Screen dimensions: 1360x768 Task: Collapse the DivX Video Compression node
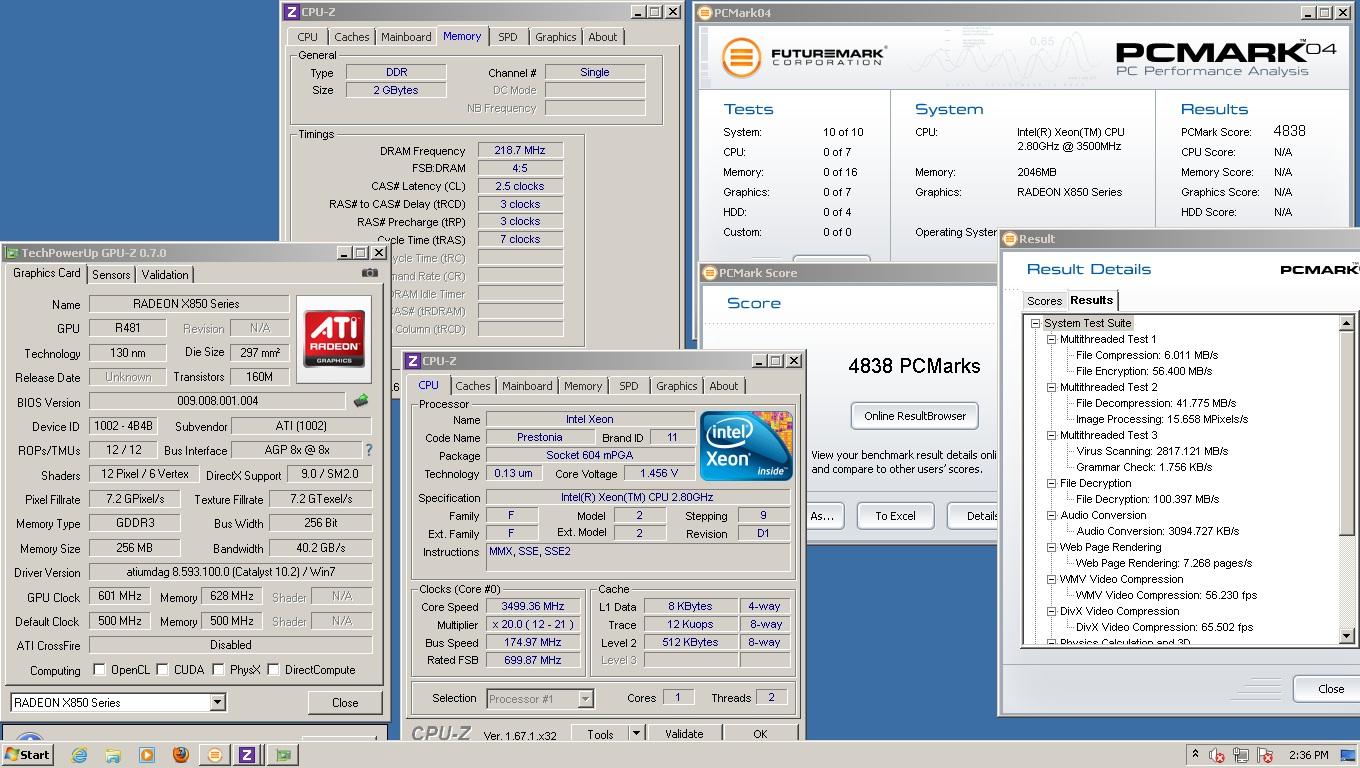click(x=1051, y=611)
